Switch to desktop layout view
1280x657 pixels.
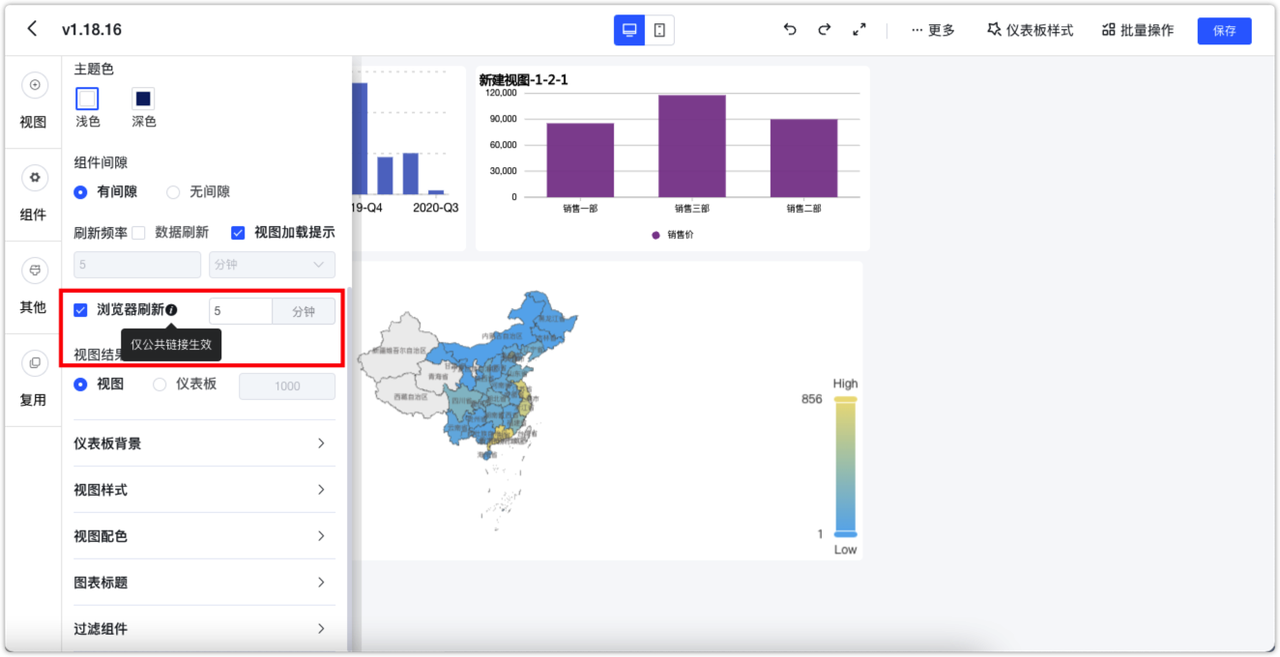(x=629, y=30)
